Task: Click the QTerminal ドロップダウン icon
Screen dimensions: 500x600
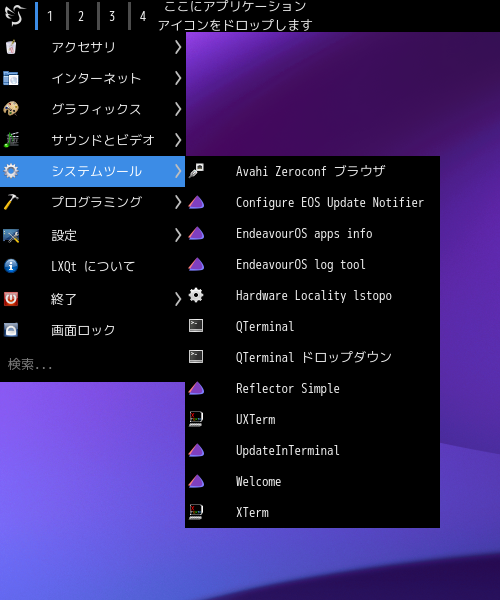Action: [196, 357]
